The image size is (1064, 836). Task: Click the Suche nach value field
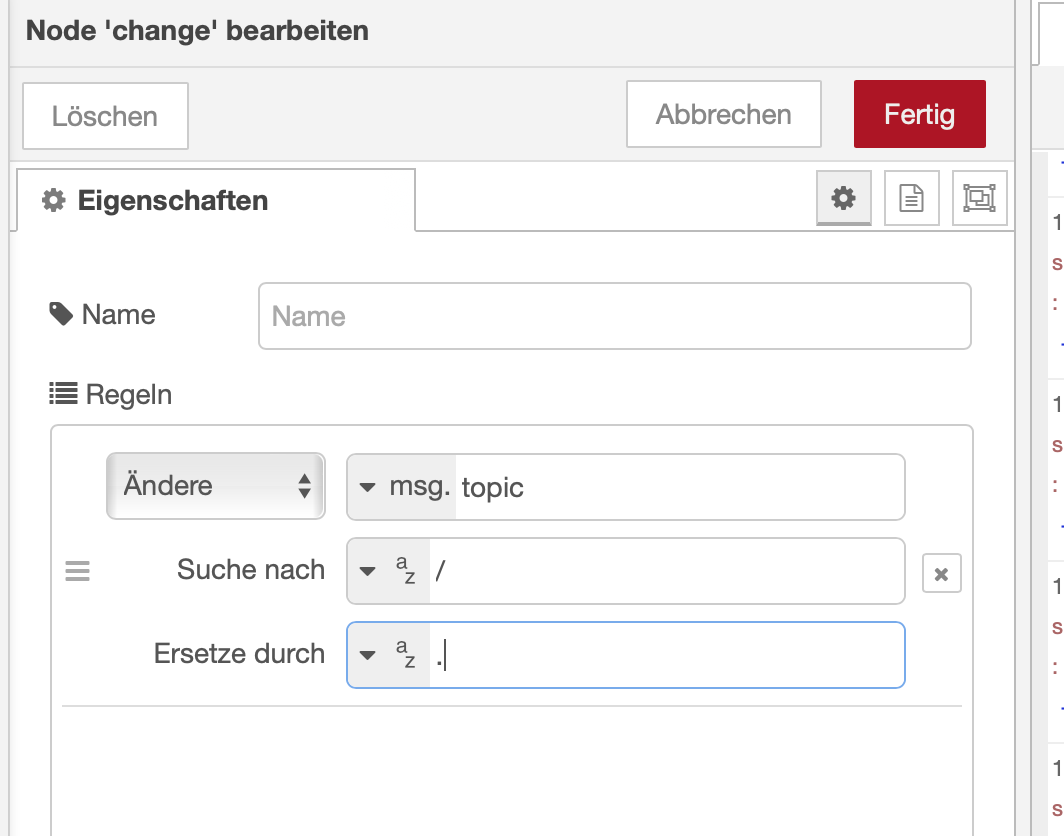click(x=666, y=571)
